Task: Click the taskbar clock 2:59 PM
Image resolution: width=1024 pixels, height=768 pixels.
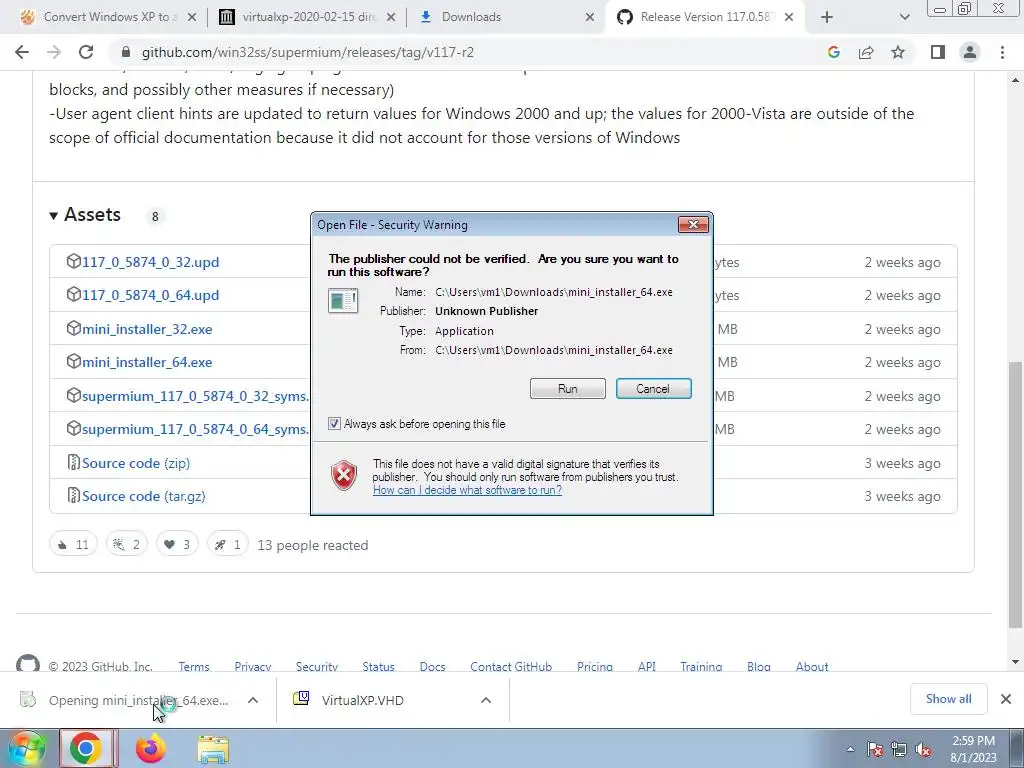Action: [973, 749]
